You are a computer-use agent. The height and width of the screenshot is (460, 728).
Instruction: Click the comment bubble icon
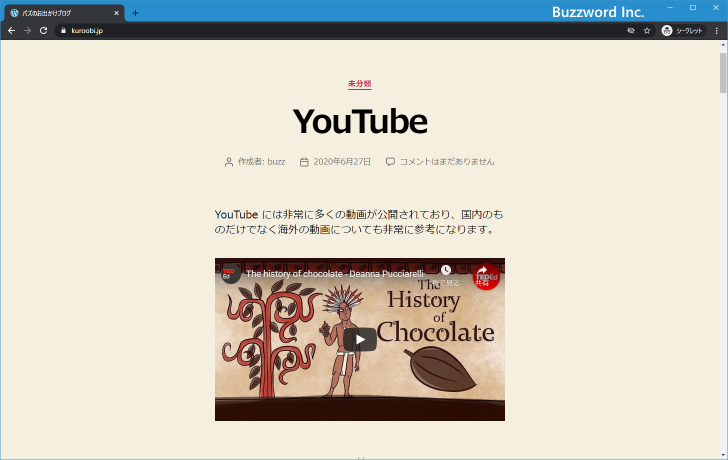(x=390, y=162)
